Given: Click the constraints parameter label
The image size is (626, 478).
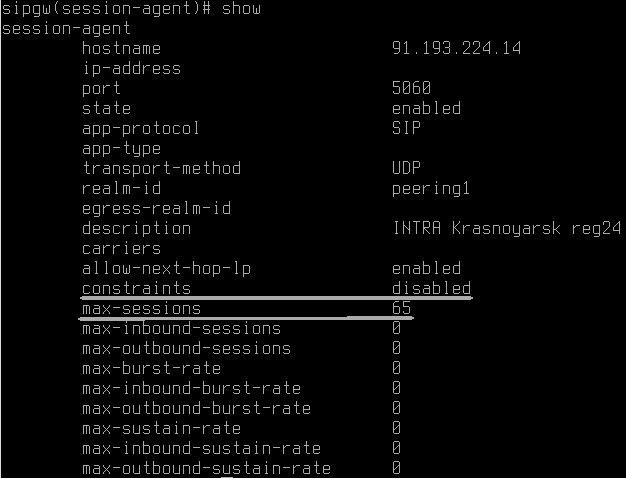Looking at the screenshot, I should (x=137, y=288).
